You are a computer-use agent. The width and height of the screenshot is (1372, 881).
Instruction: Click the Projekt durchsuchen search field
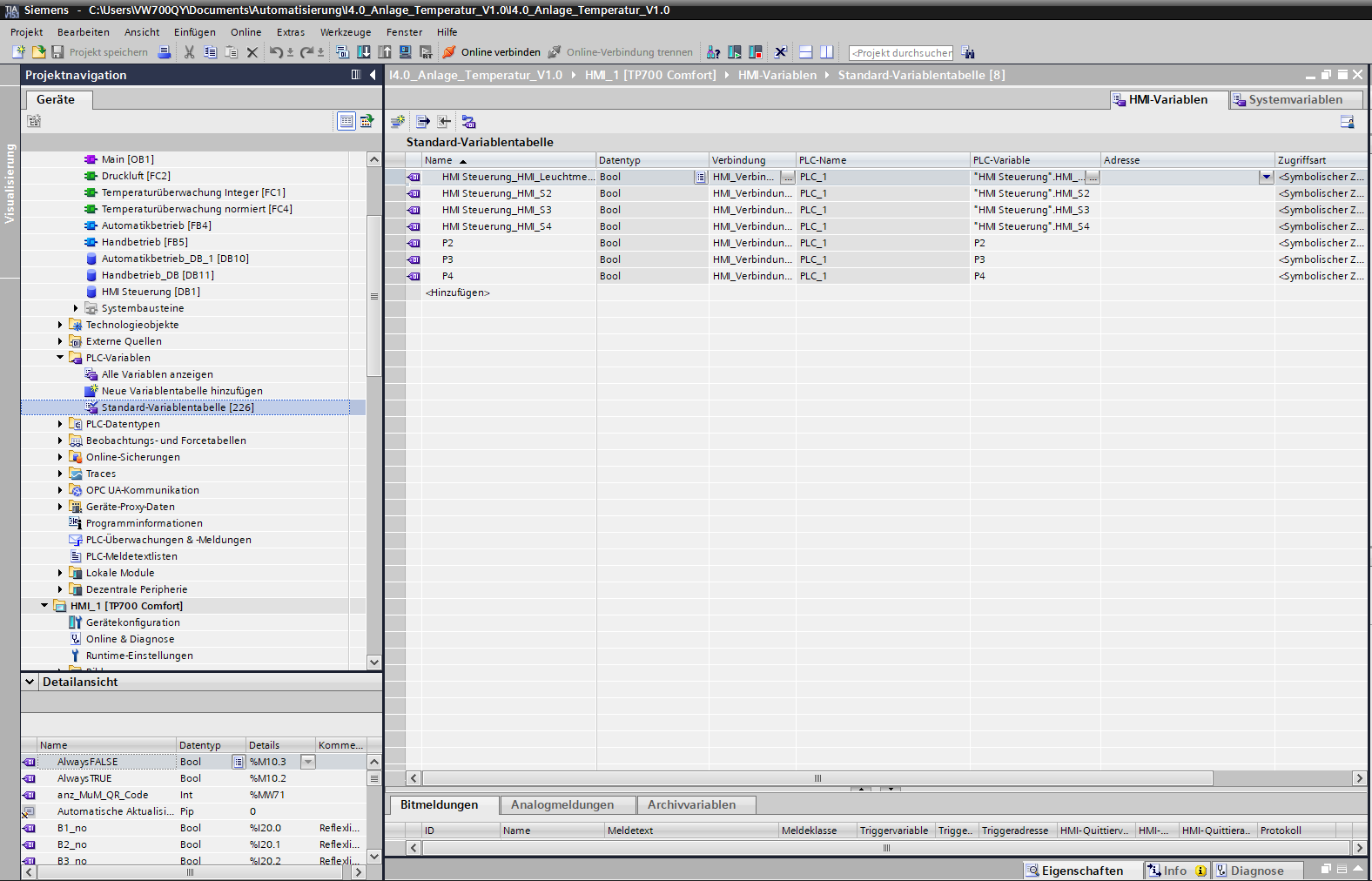pyautogui.click(x=900, y=53)
